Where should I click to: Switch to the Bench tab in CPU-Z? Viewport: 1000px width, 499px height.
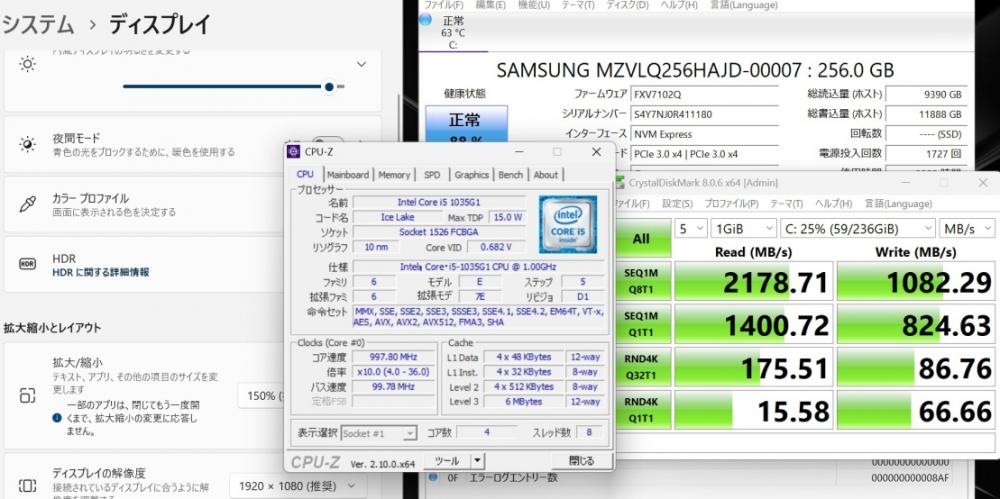tap(511, 174)
